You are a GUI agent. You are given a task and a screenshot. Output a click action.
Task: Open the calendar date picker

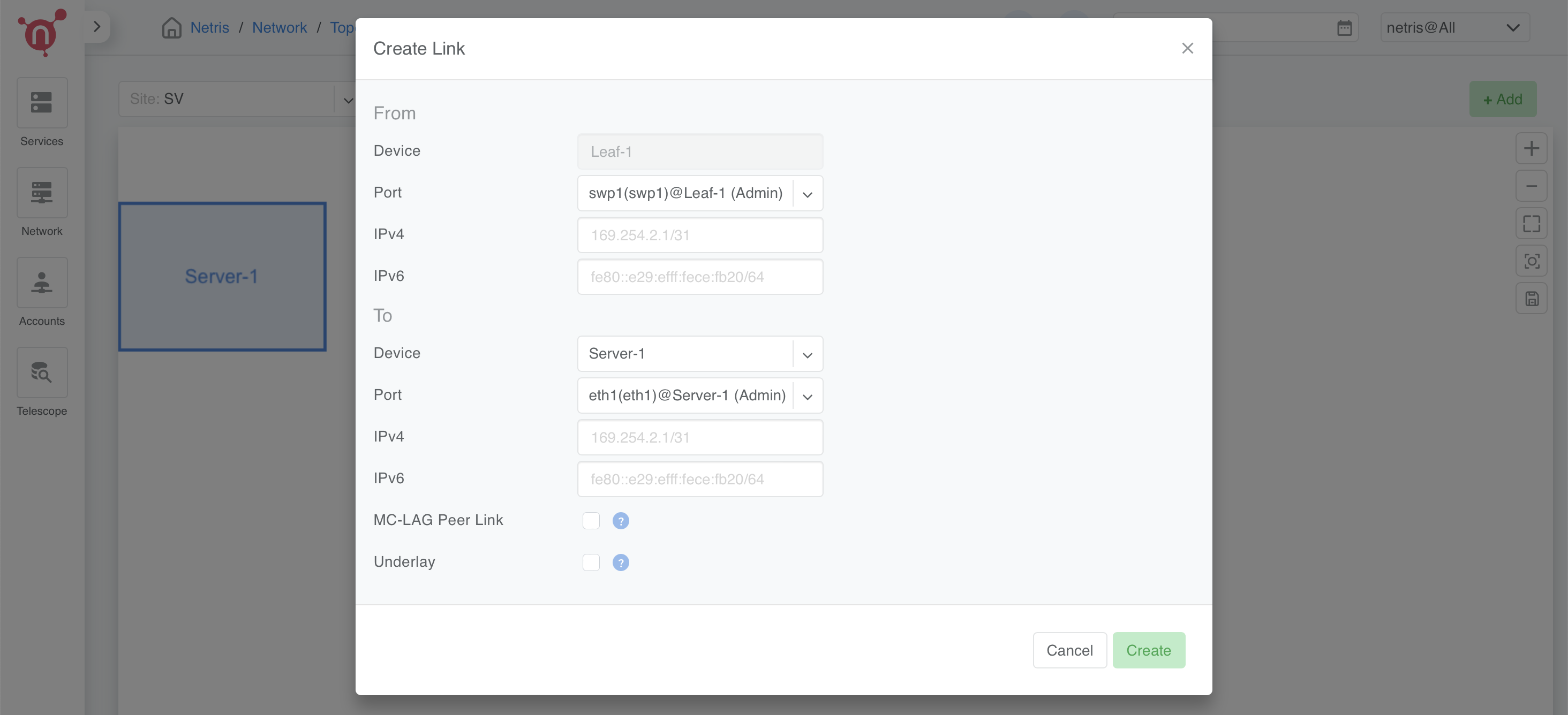[1345, 27]
